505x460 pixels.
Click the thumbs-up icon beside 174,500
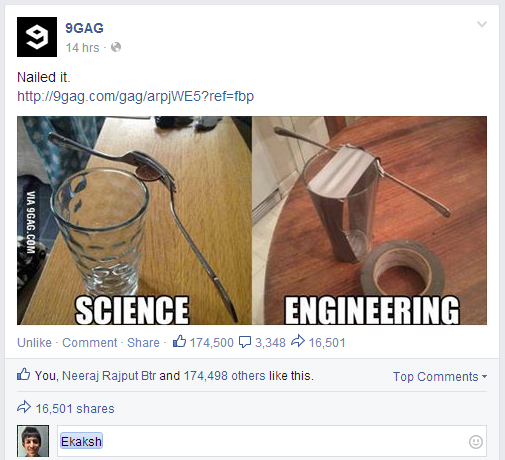(179, 341)
